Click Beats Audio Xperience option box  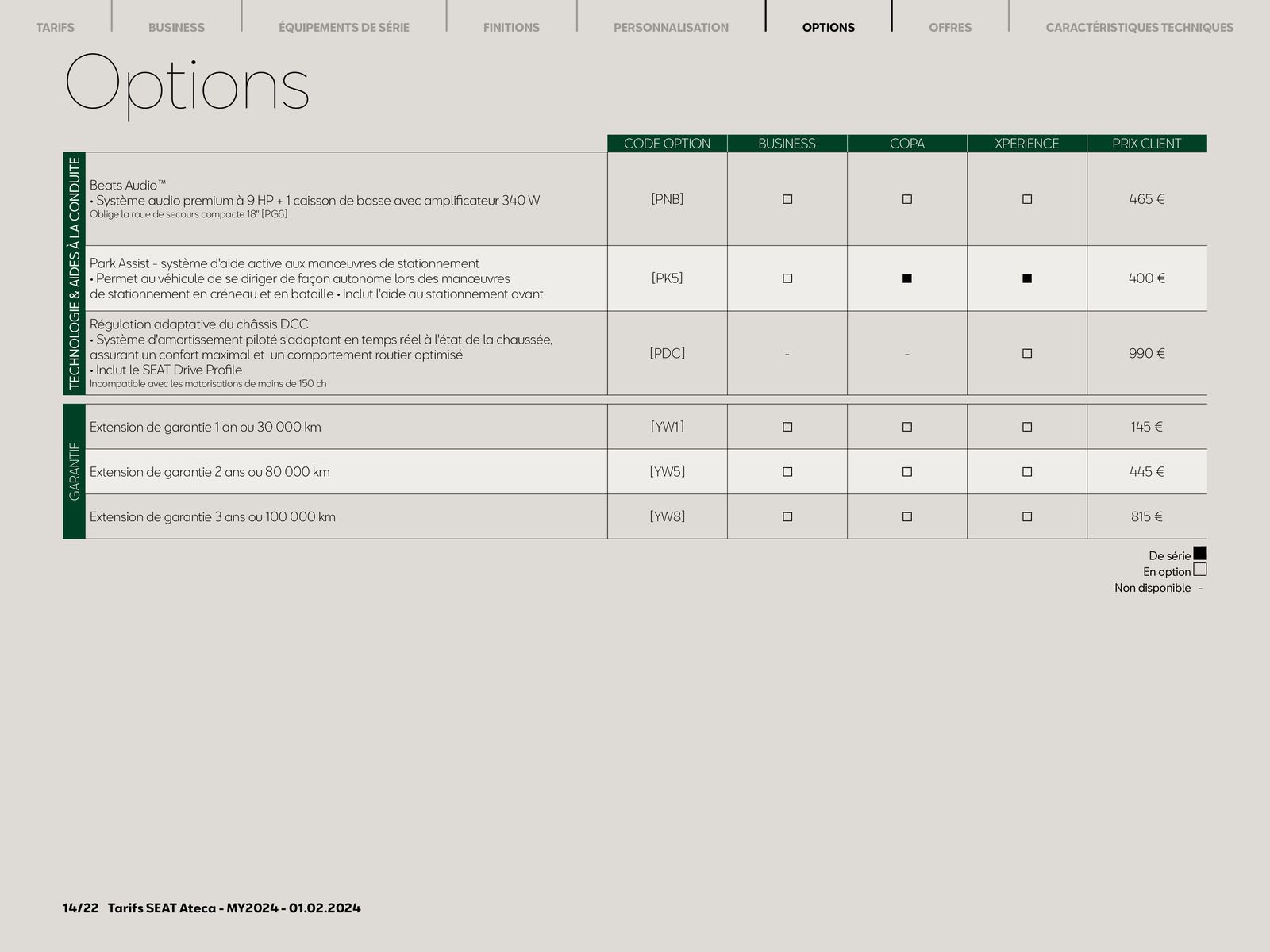pos(1027,199)
